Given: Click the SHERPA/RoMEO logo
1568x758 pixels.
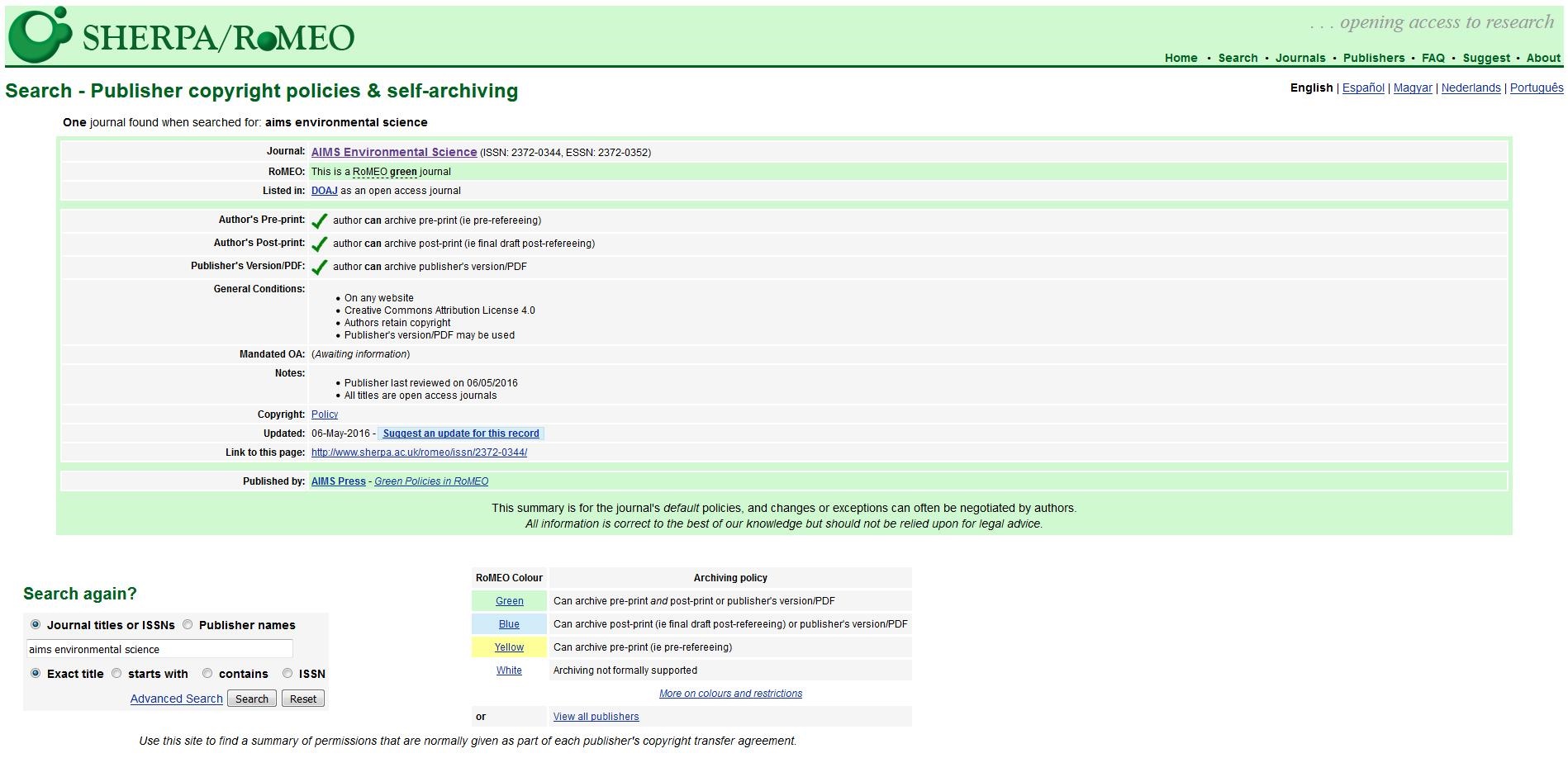Looking at the screenshot, I should pyautogui.click(x=182, y=36).
